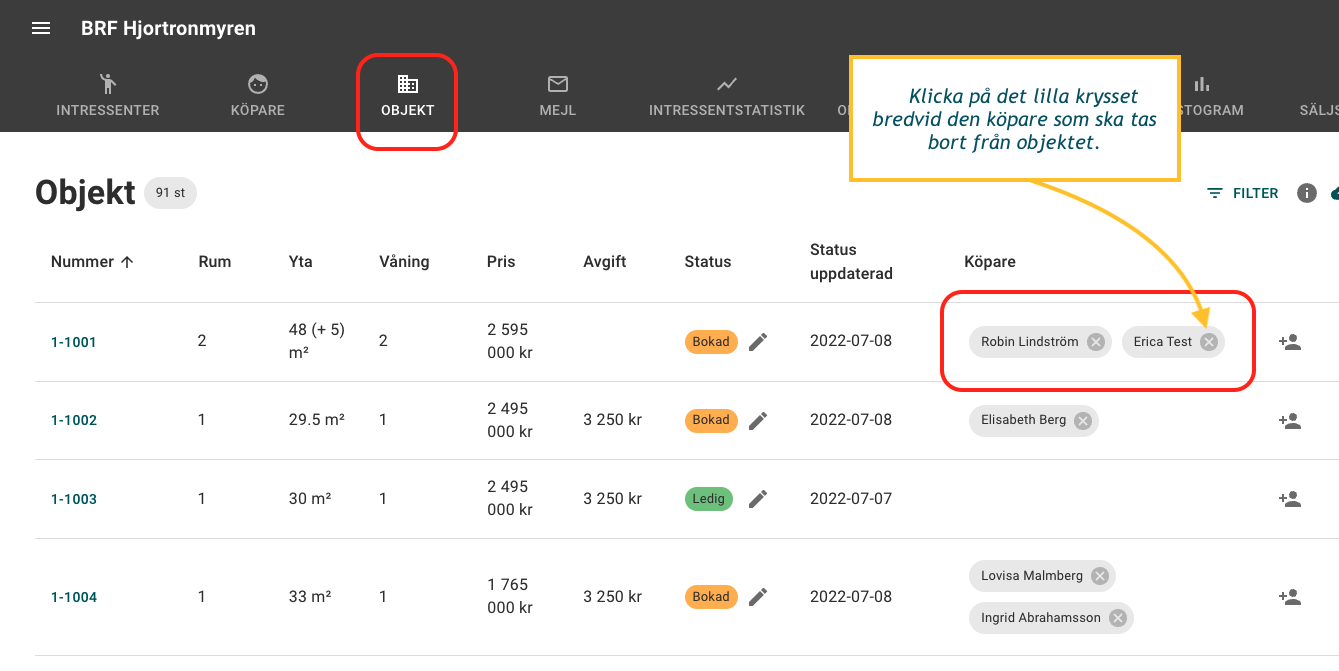This screenshot has width=1339, height=671.
Task: Sort table by Pris column header
Action: click(501, 262)
